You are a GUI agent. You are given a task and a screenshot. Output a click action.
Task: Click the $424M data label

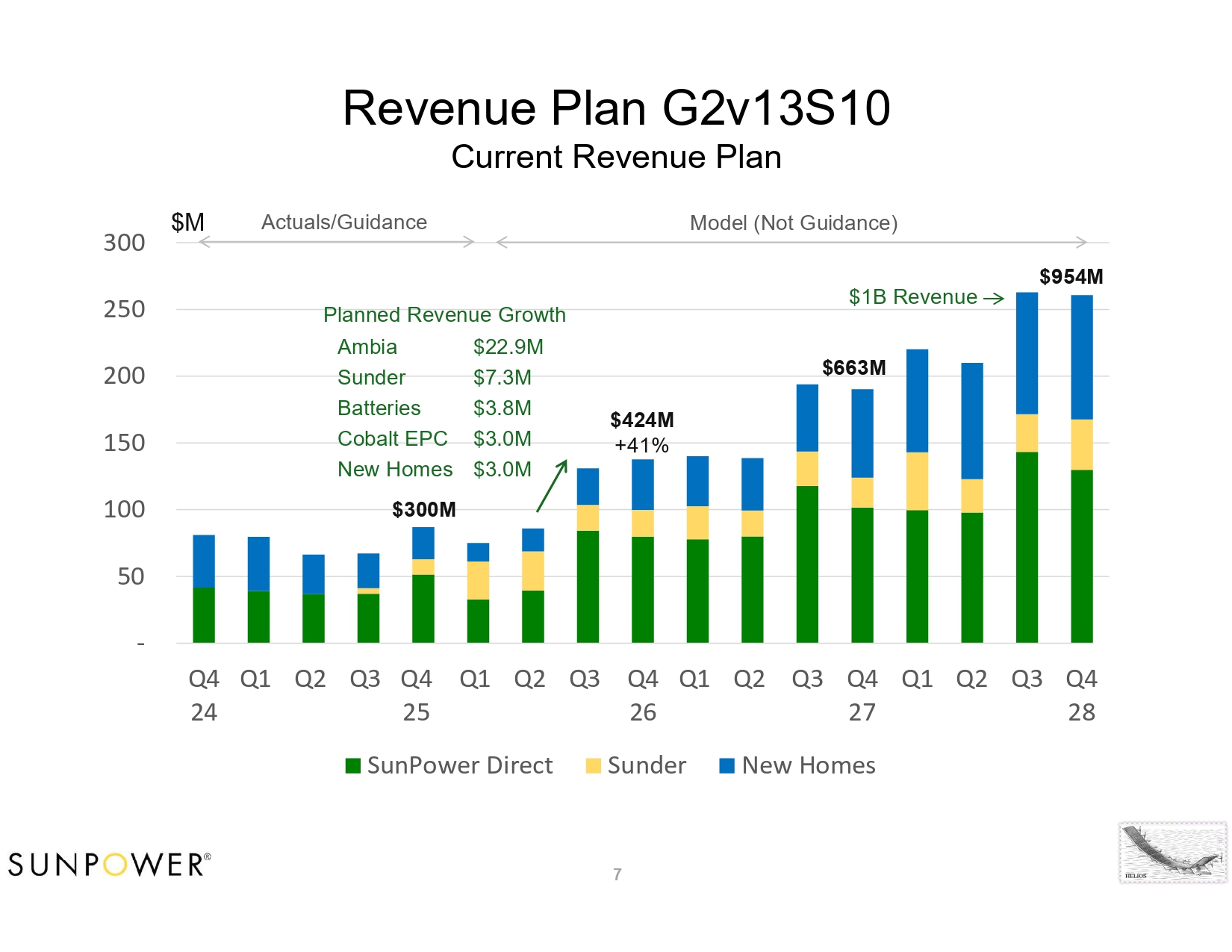641,420
